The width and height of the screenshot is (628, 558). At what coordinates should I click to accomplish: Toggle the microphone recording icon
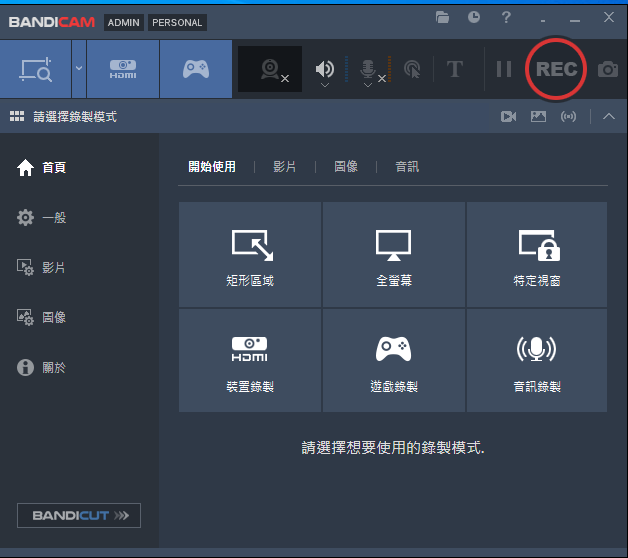368,68
